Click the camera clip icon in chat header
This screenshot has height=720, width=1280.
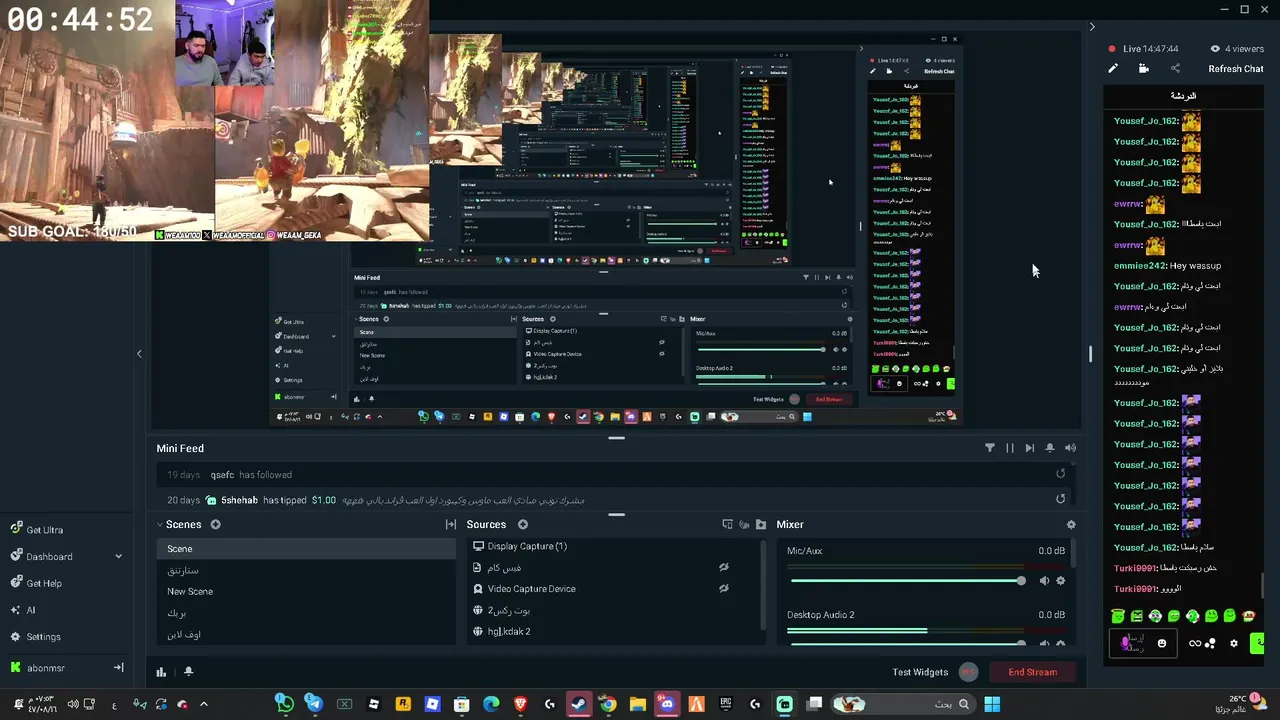pyautogui.click(x=1144, y=69)
